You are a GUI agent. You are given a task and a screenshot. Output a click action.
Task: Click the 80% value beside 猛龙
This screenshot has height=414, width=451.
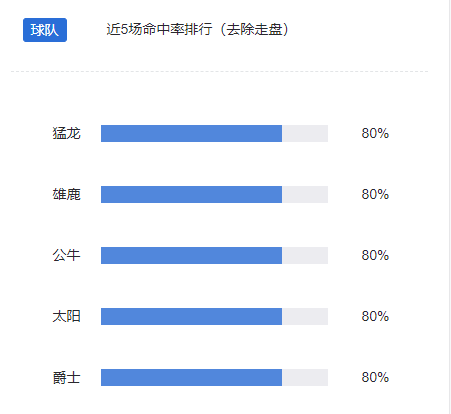pos(375,133)
